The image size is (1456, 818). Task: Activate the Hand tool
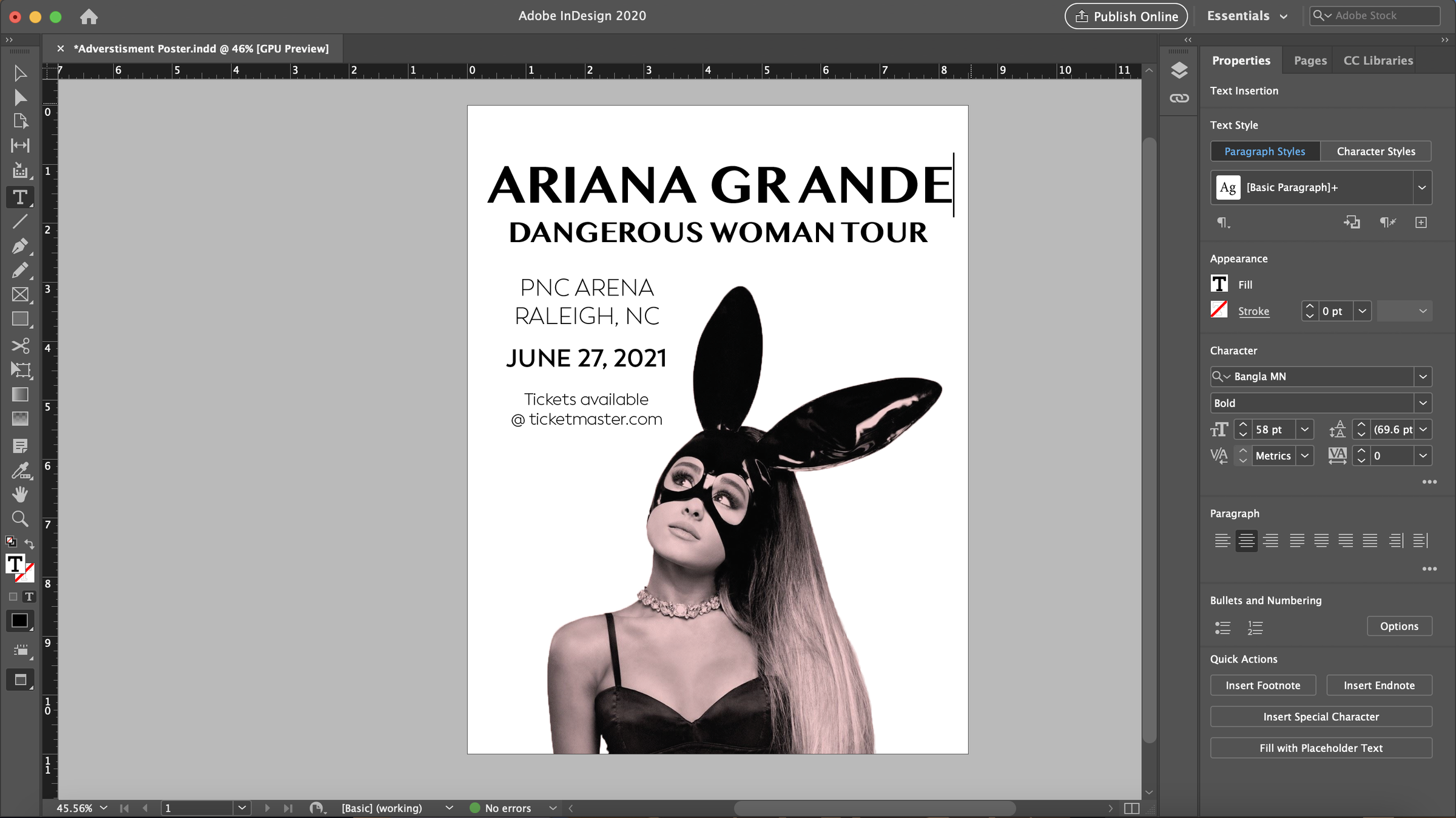[19, 495]
